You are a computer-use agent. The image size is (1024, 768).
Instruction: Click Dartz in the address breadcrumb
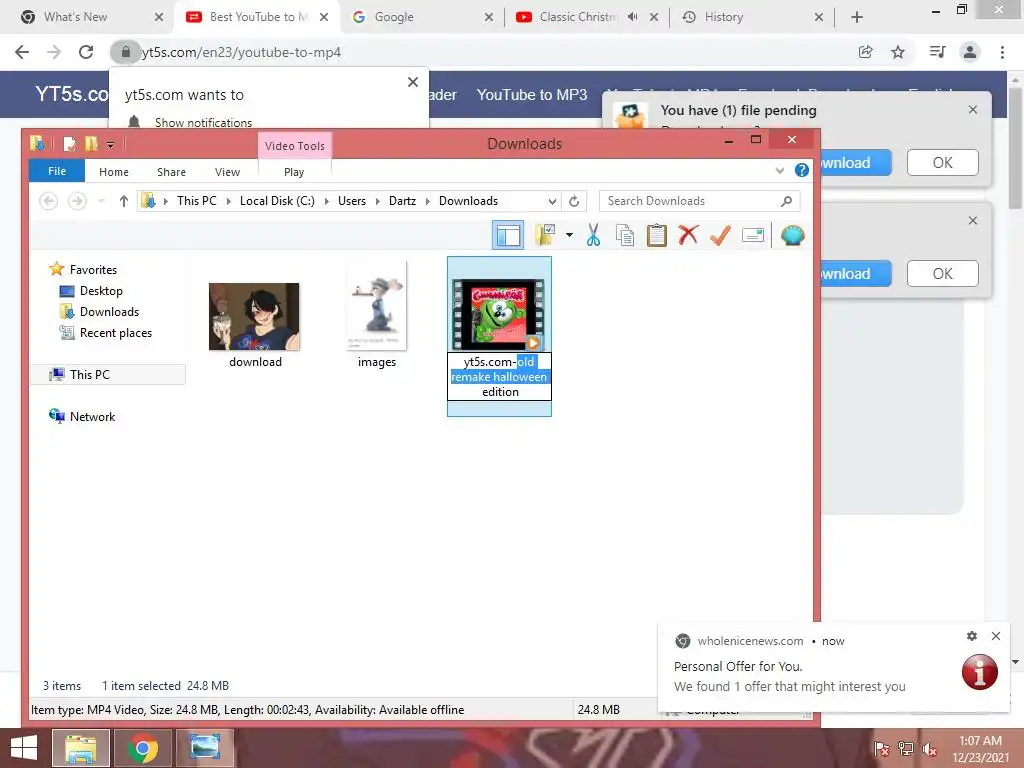tap(402, 201)
